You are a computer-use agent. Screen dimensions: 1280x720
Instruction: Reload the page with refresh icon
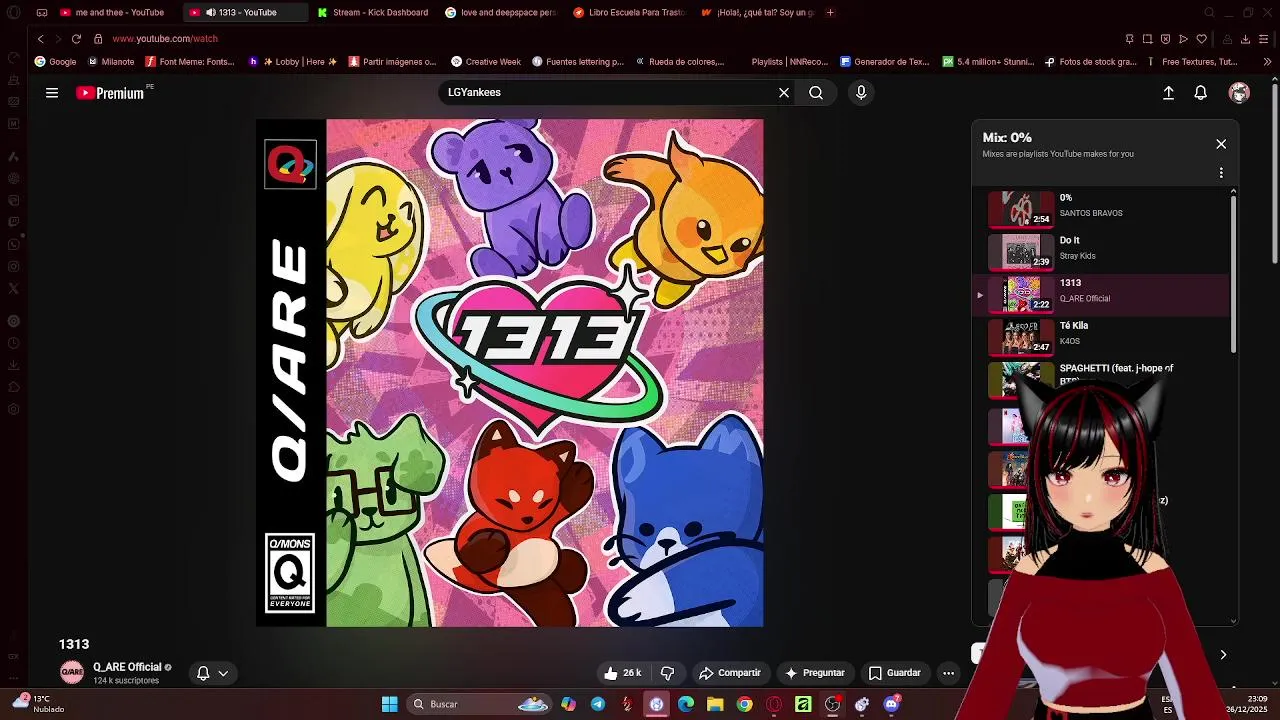point(76,39)
